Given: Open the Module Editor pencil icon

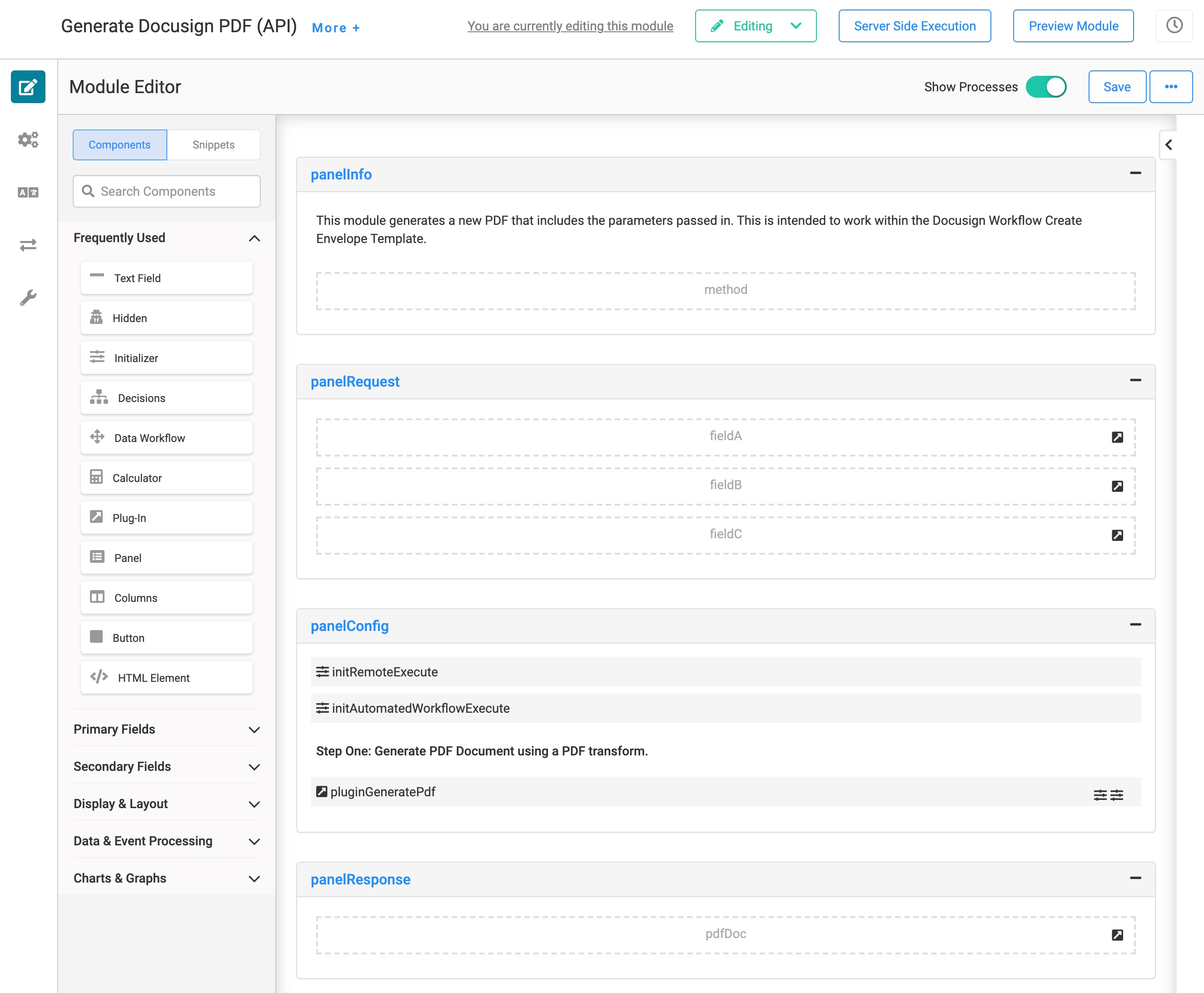Looking at the screenshot, I should 28,87.
